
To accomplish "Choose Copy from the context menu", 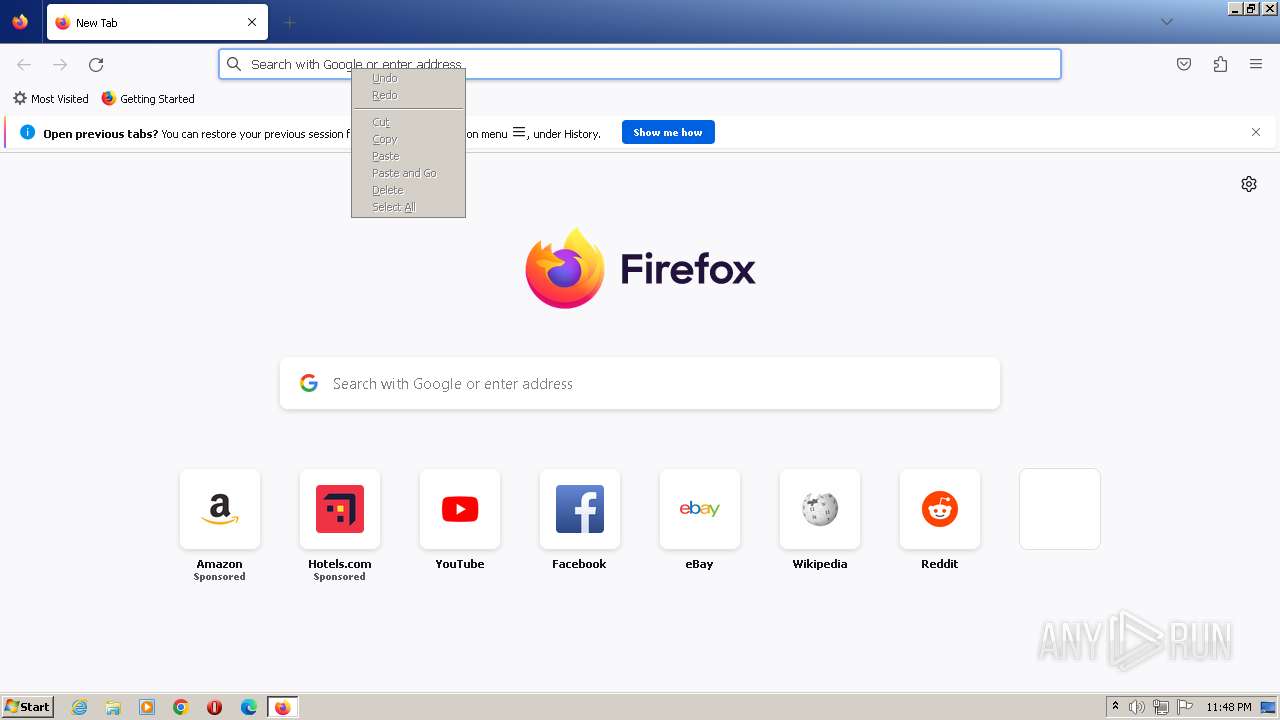I will 408,139.
